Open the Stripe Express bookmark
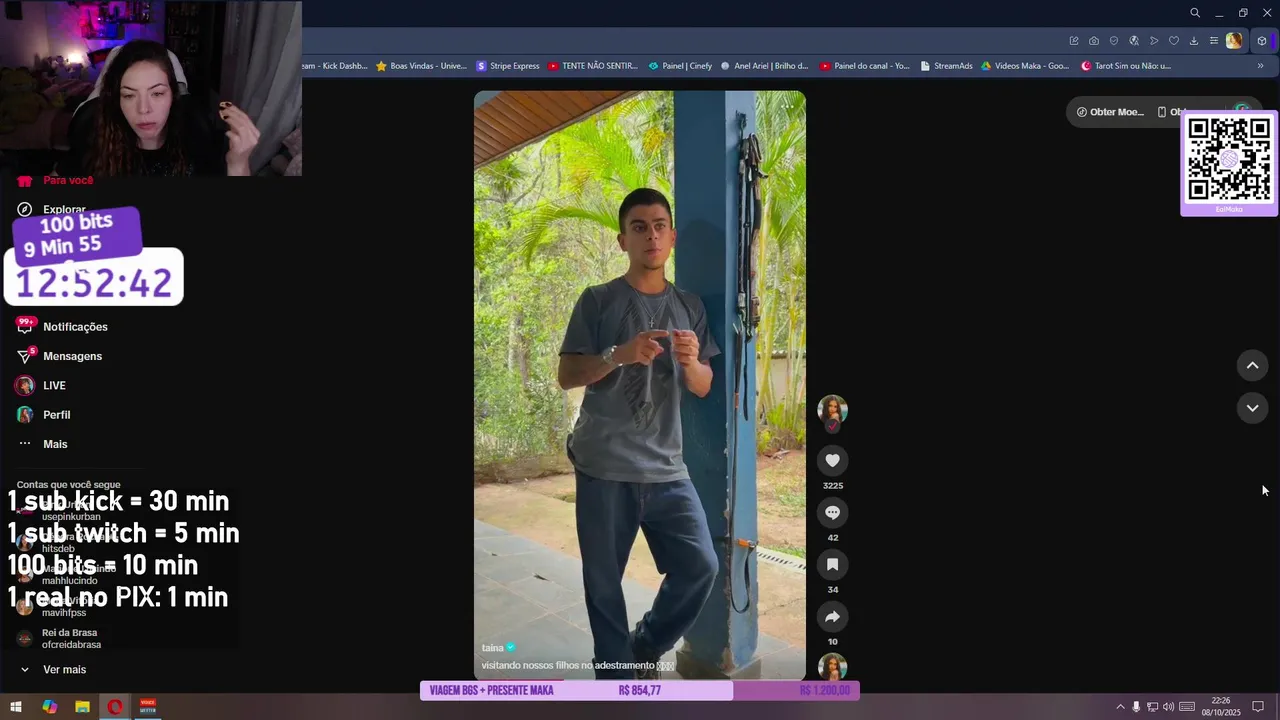The width and height of the screenshot is (1280, 720). point(508,66)
